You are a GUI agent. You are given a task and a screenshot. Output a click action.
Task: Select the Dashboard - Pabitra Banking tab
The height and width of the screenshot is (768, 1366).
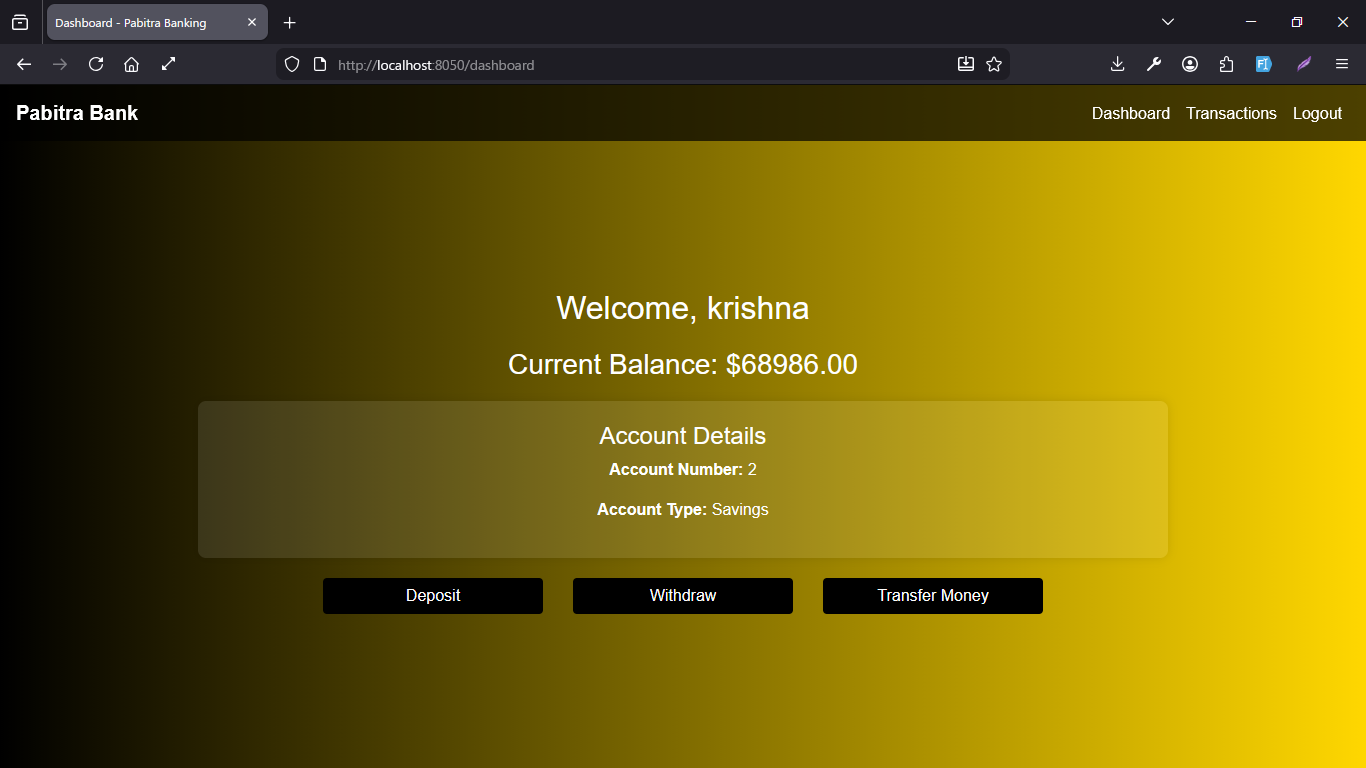157,22
